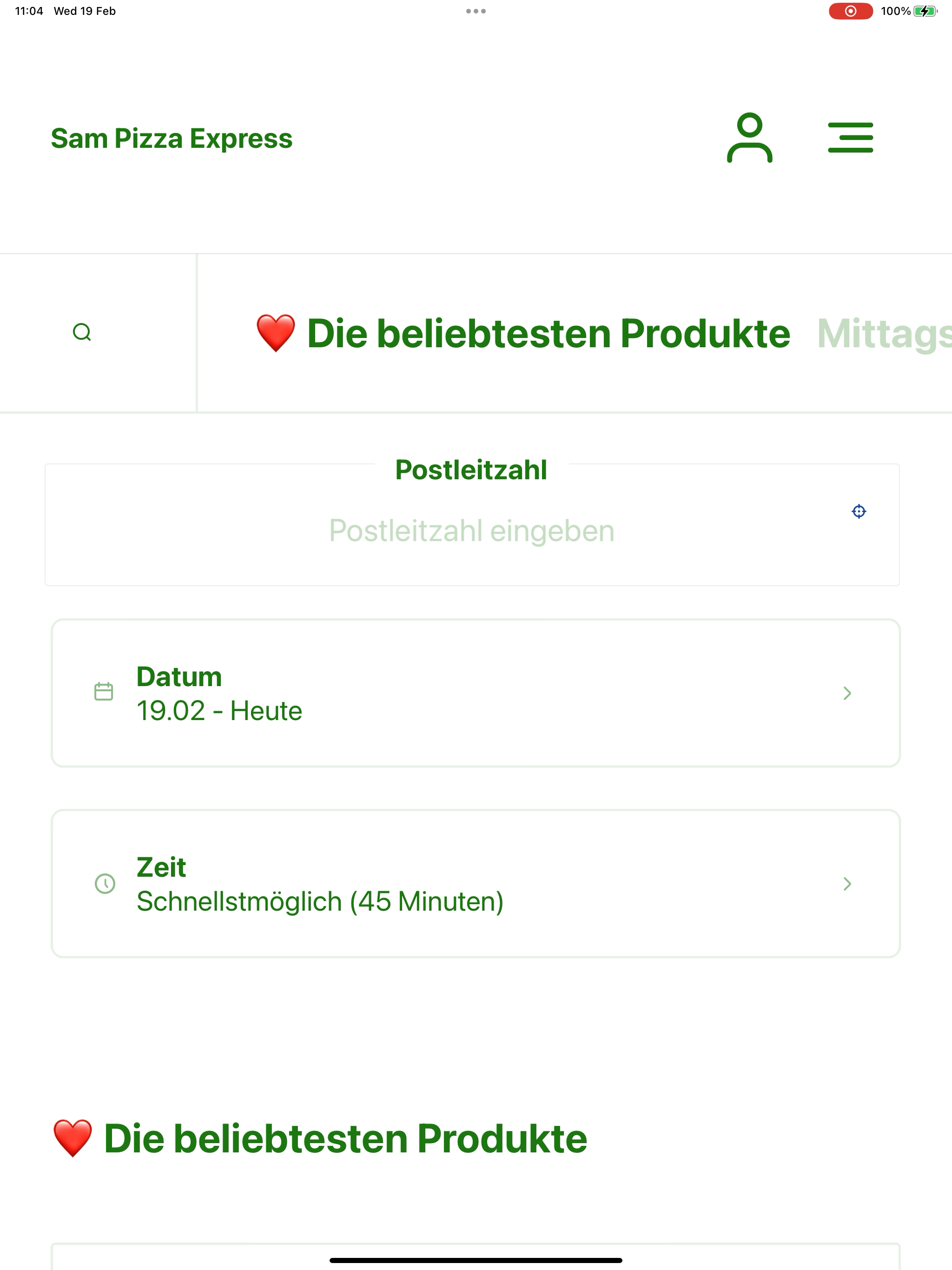Use current location crosshair icon
The width and height of the screenshot is (952, 1270).
(x=859, y=511)
